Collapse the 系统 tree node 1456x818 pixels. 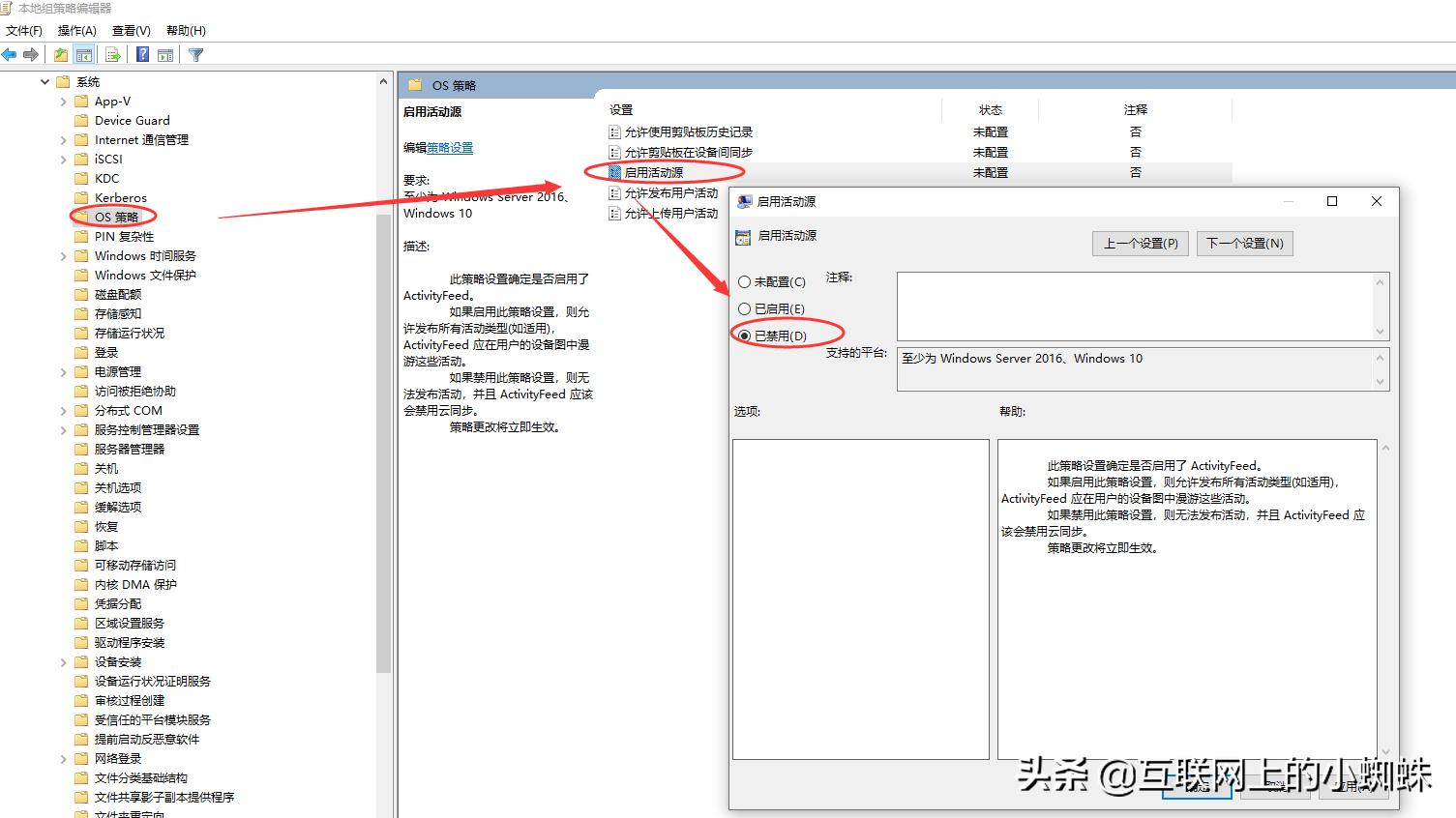[44, 81]
